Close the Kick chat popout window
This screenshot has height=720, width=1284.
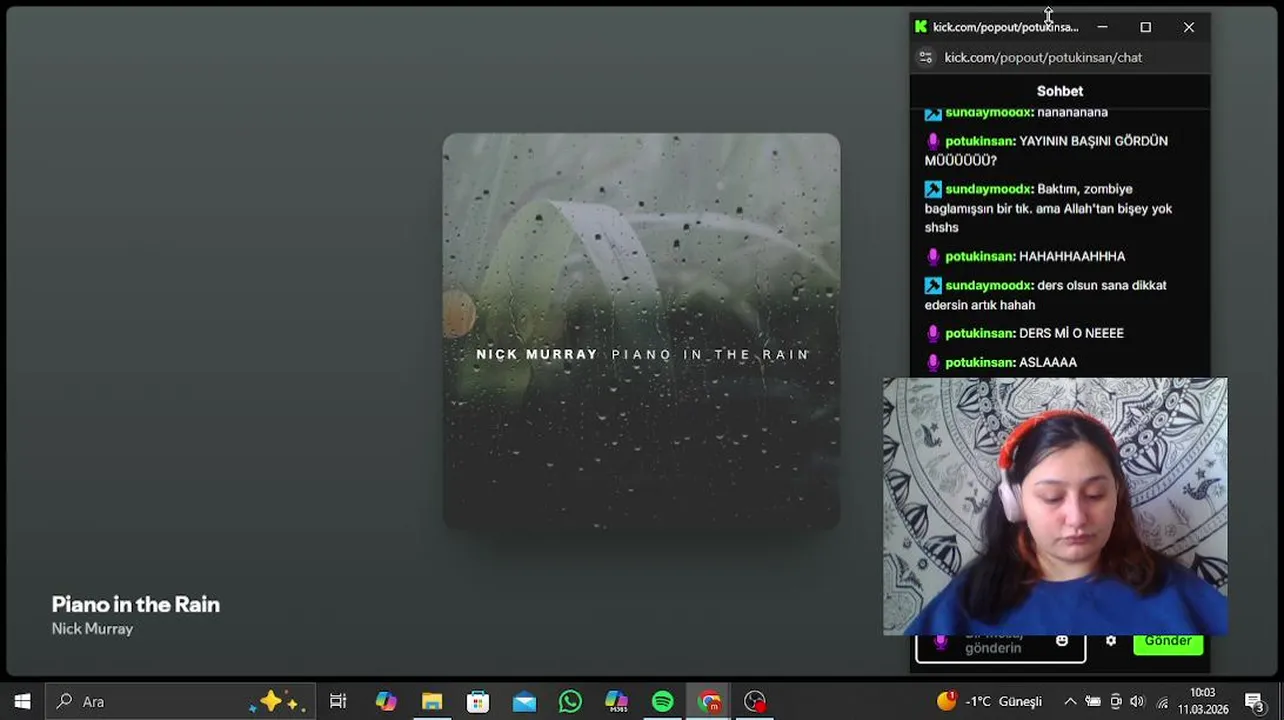[x=1189, y=27]
